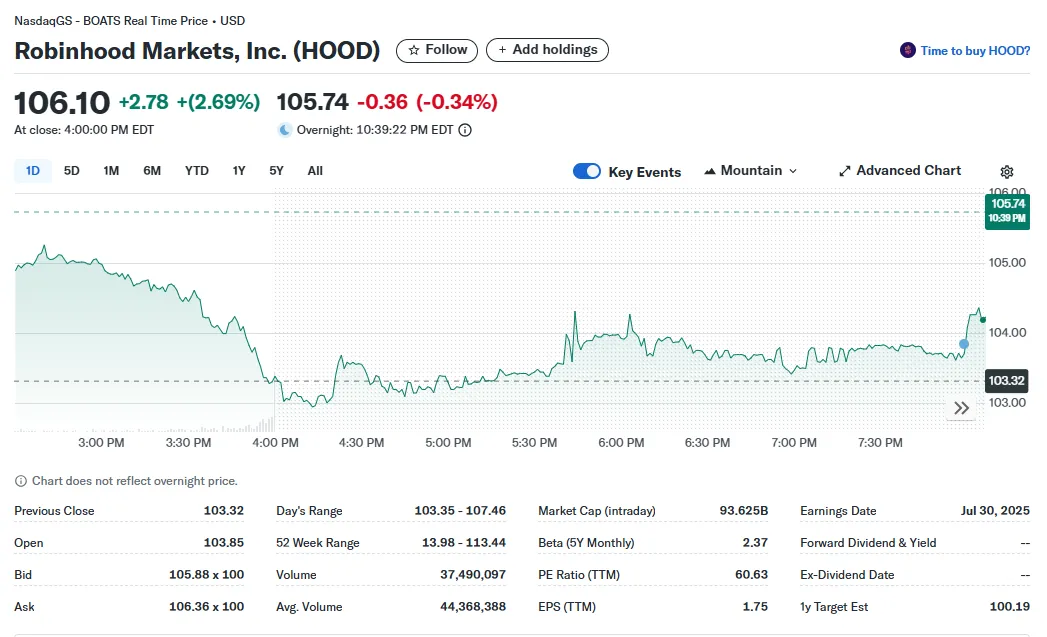Show the YTD chart range

[x=197, y=171]
